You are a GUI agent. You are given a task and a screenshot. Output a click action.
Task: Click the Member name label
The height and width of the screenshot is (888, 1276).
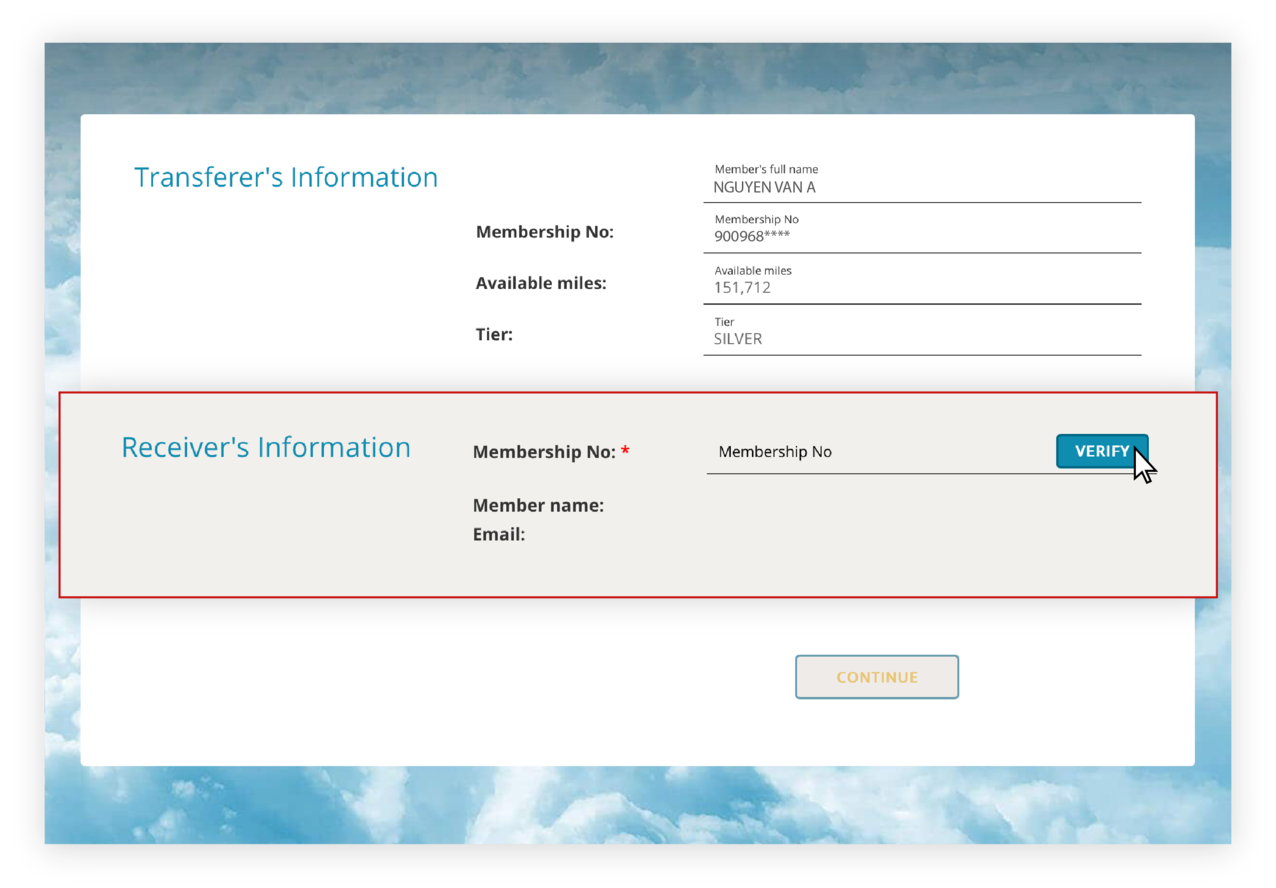(x=538, y=505)
